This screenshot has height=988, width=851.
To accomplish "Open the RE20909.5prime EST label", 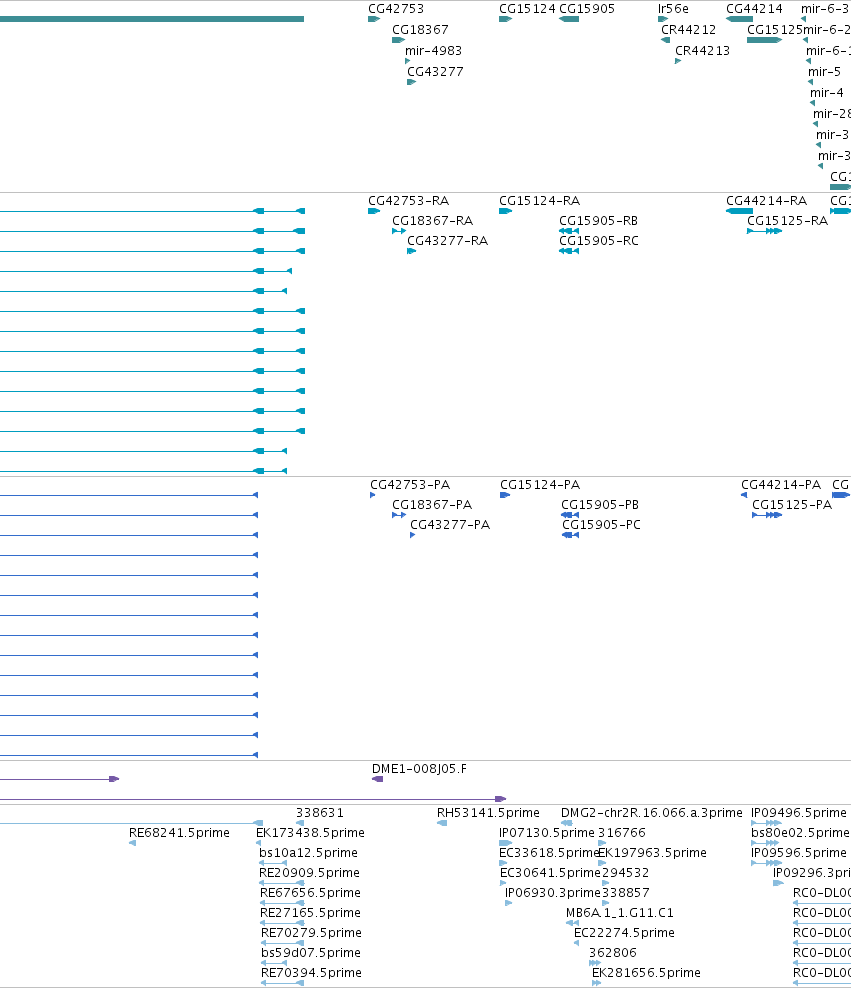I will [x=310, y=873].
